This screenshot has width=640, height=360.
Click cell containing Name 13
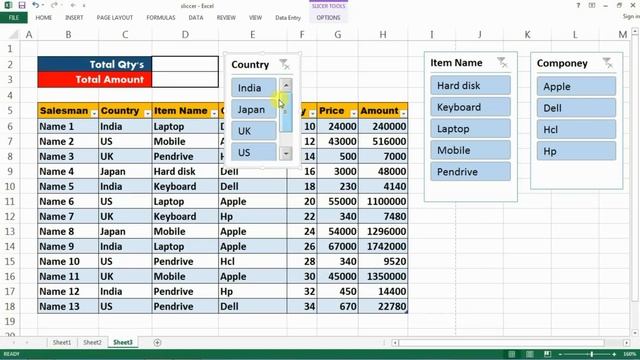(68, 307)
